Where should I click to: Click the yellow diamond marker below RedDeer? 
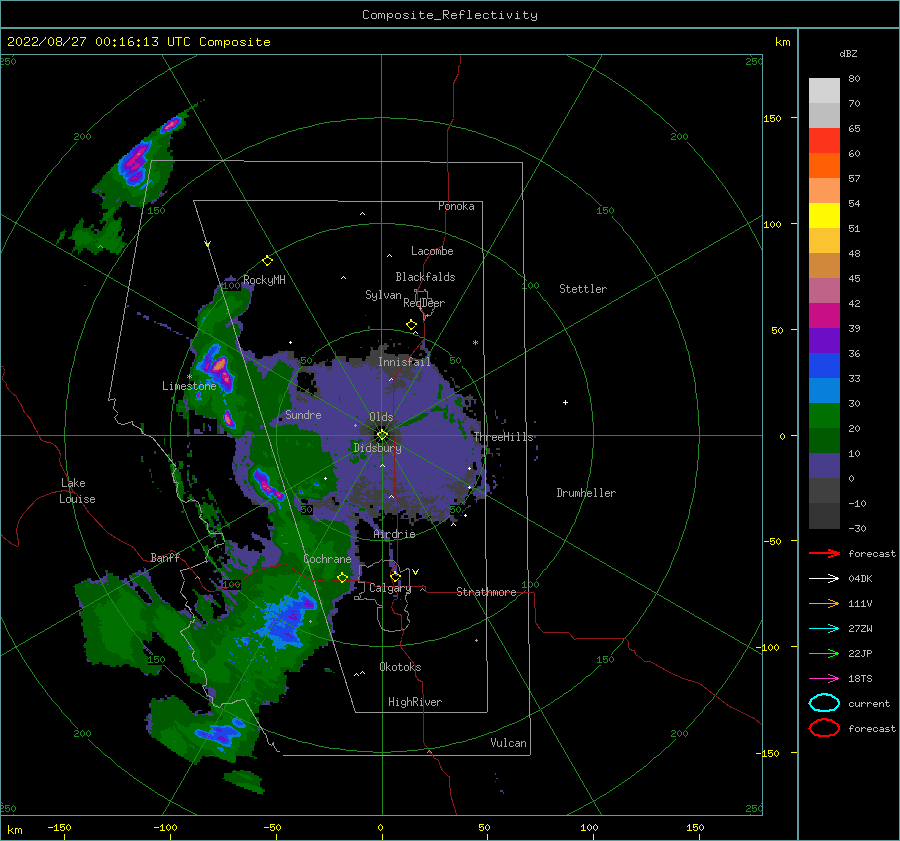click(x=412, y=325)
